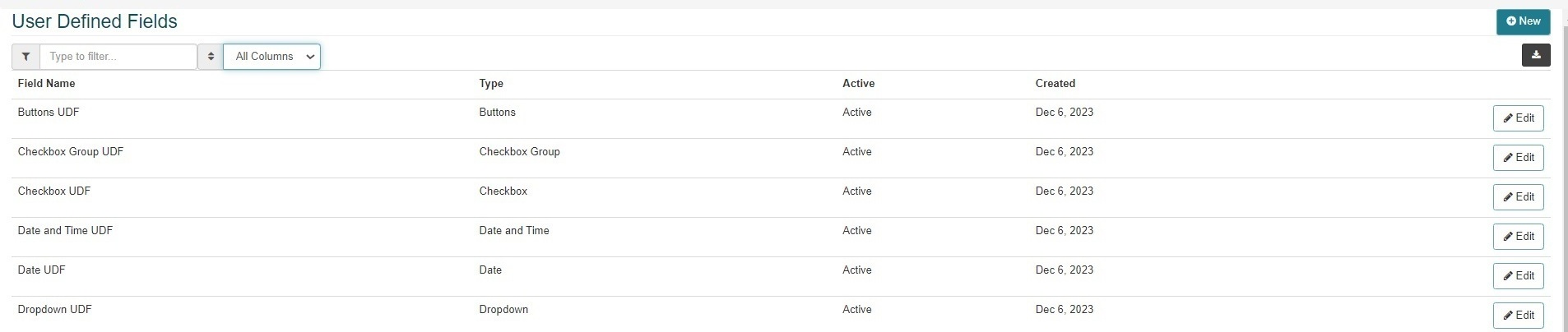Select the Checkbox Group UDF name
Viewport: 1568px width, 332px height.
click(71, 152)
